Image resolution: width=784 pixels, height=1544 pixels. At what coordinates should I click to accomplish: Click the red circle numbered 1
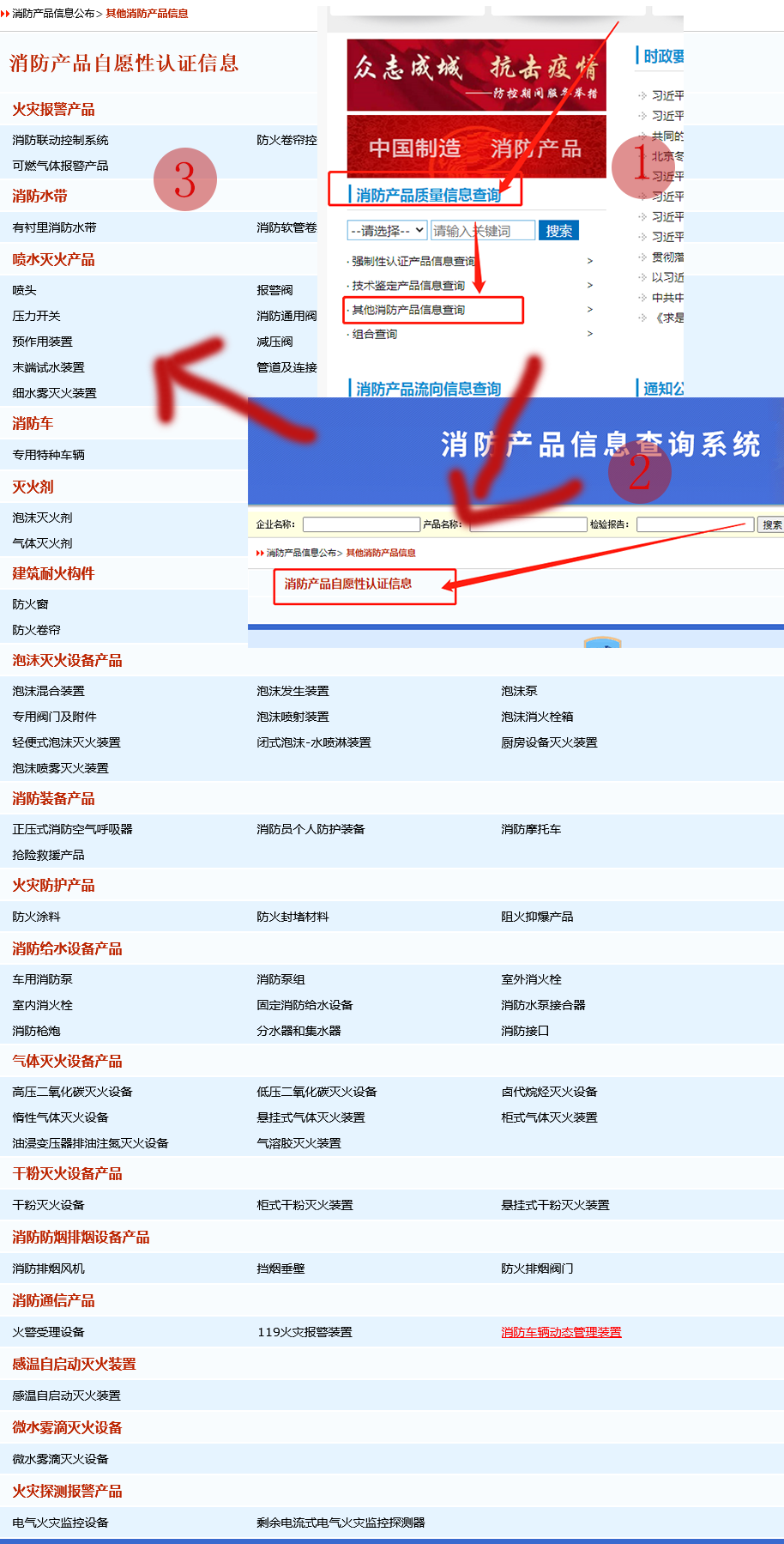[x=642, y=166]
